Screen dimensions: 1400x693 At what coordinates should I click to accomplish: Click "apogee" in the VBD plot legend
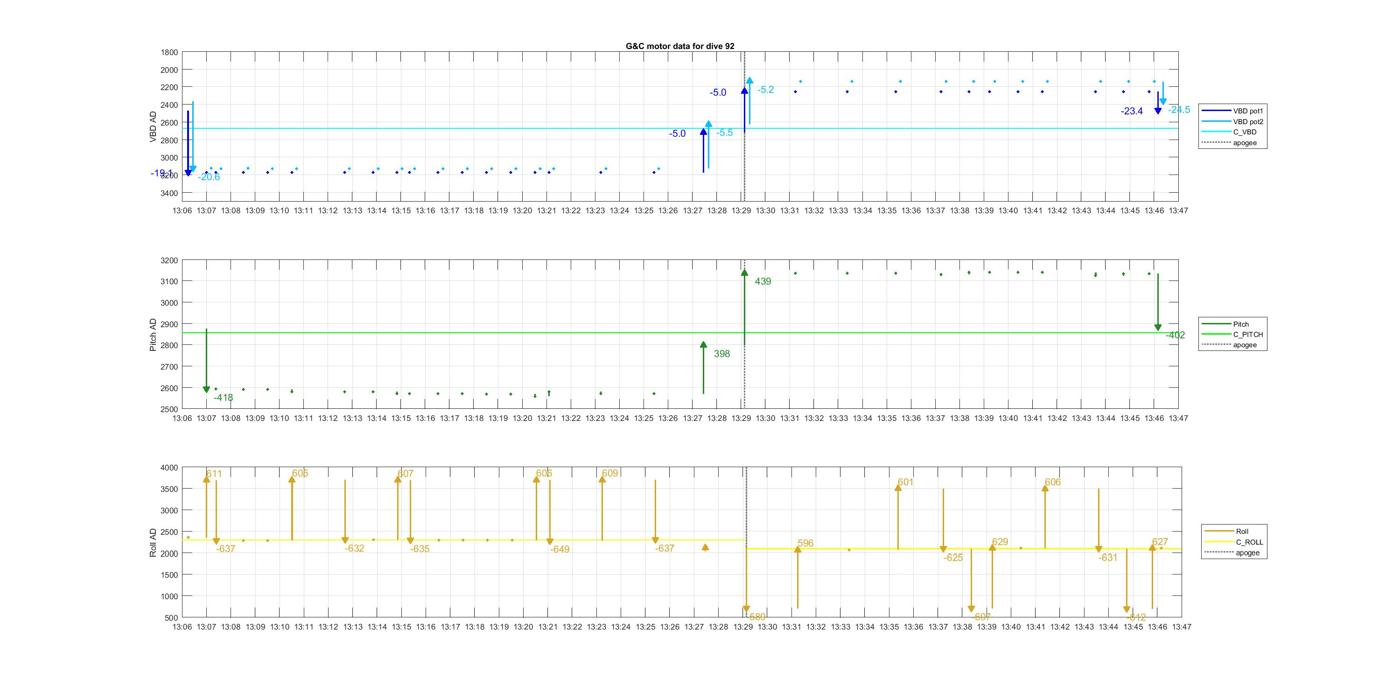pyautogui.click(x=1228, y=143)
